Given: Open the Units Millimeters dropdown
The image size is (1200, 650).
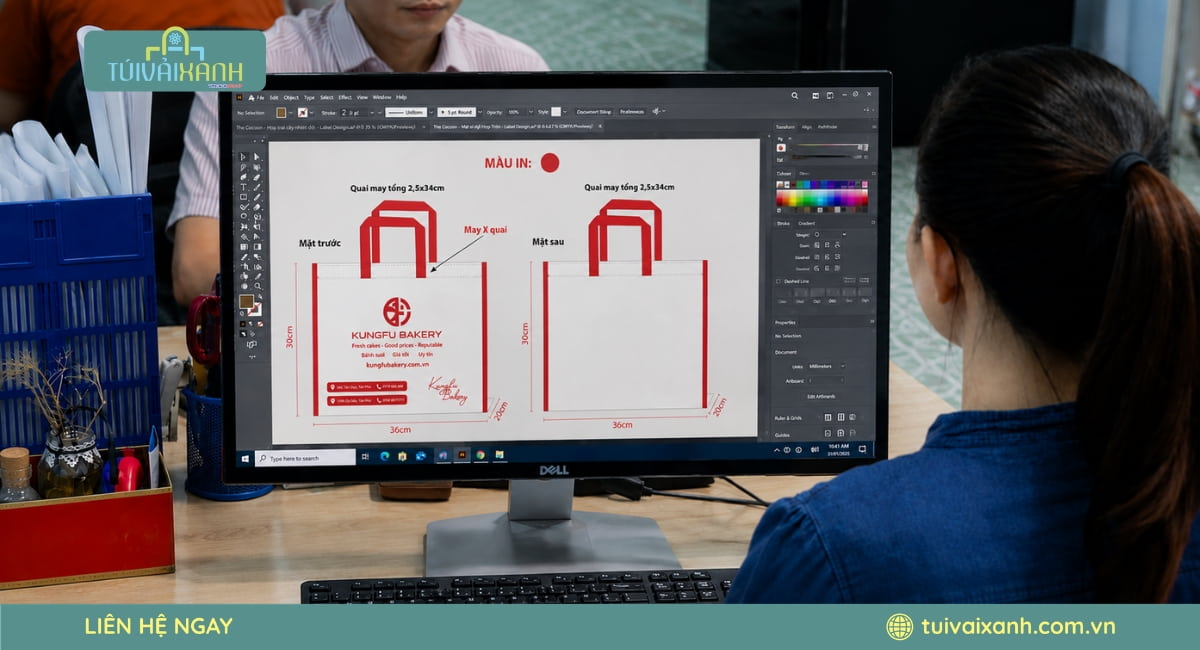Looking at the screenshot, I should 826,366.
